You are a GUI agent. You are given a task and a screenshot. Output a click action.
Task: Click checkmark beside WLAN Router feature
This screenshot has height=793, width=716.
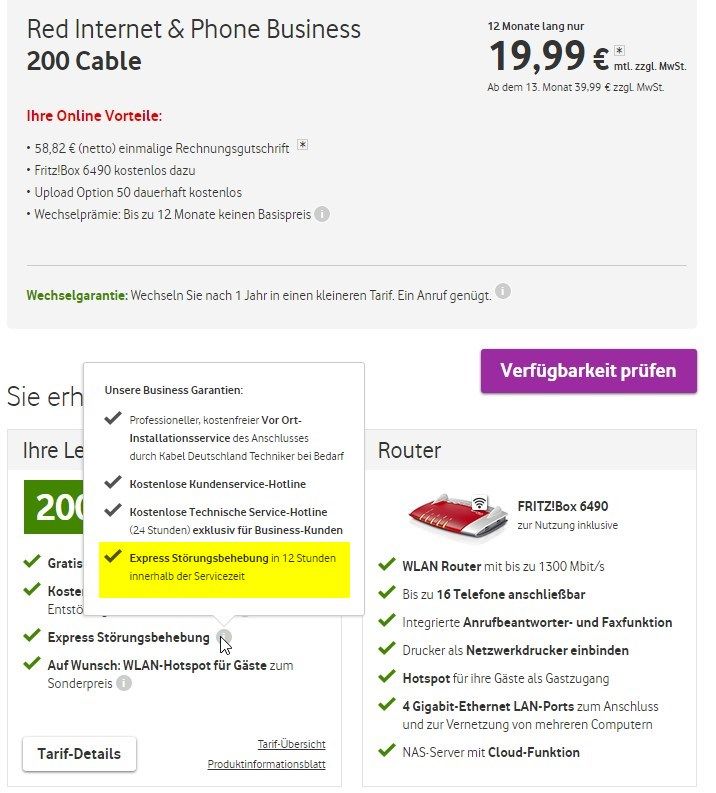point(386,566)
